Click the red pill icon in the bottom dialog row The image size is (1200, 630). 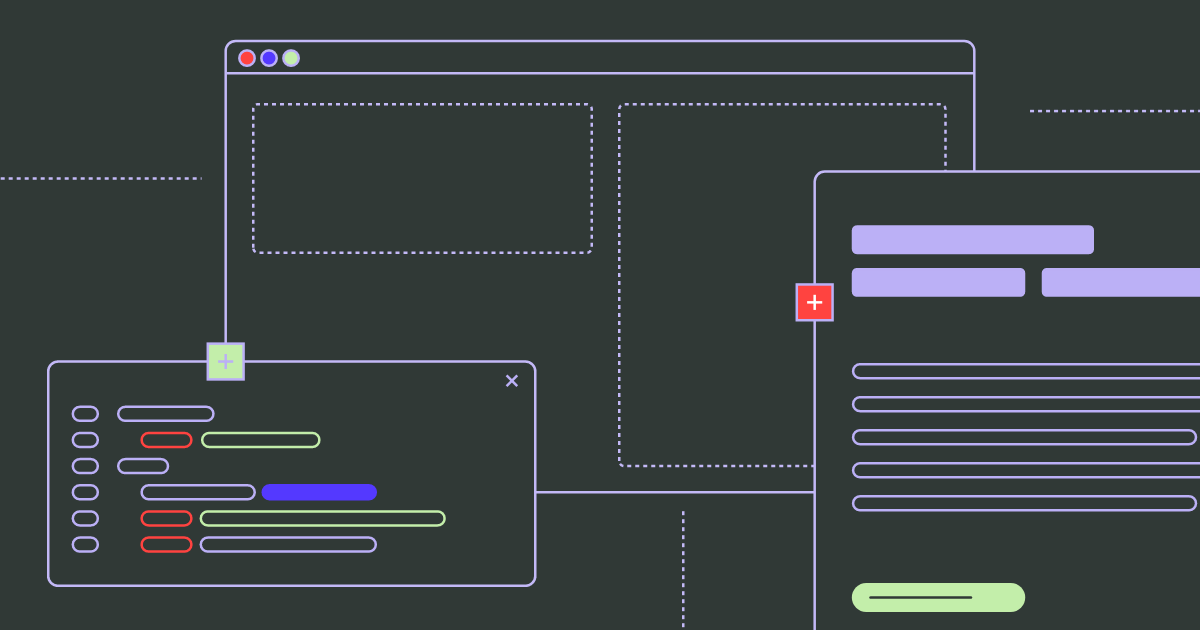click(167, 544)
